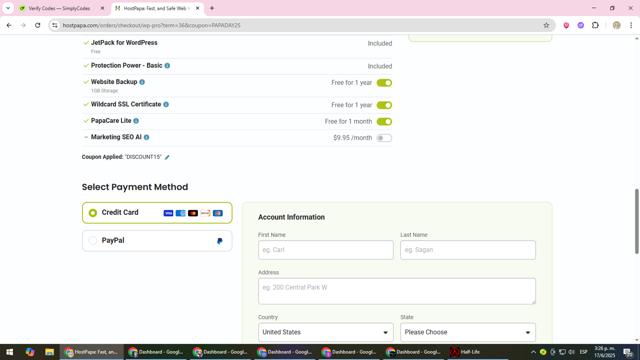
Task: Open the tab search dropdown arrow
Action: point(8,8)
